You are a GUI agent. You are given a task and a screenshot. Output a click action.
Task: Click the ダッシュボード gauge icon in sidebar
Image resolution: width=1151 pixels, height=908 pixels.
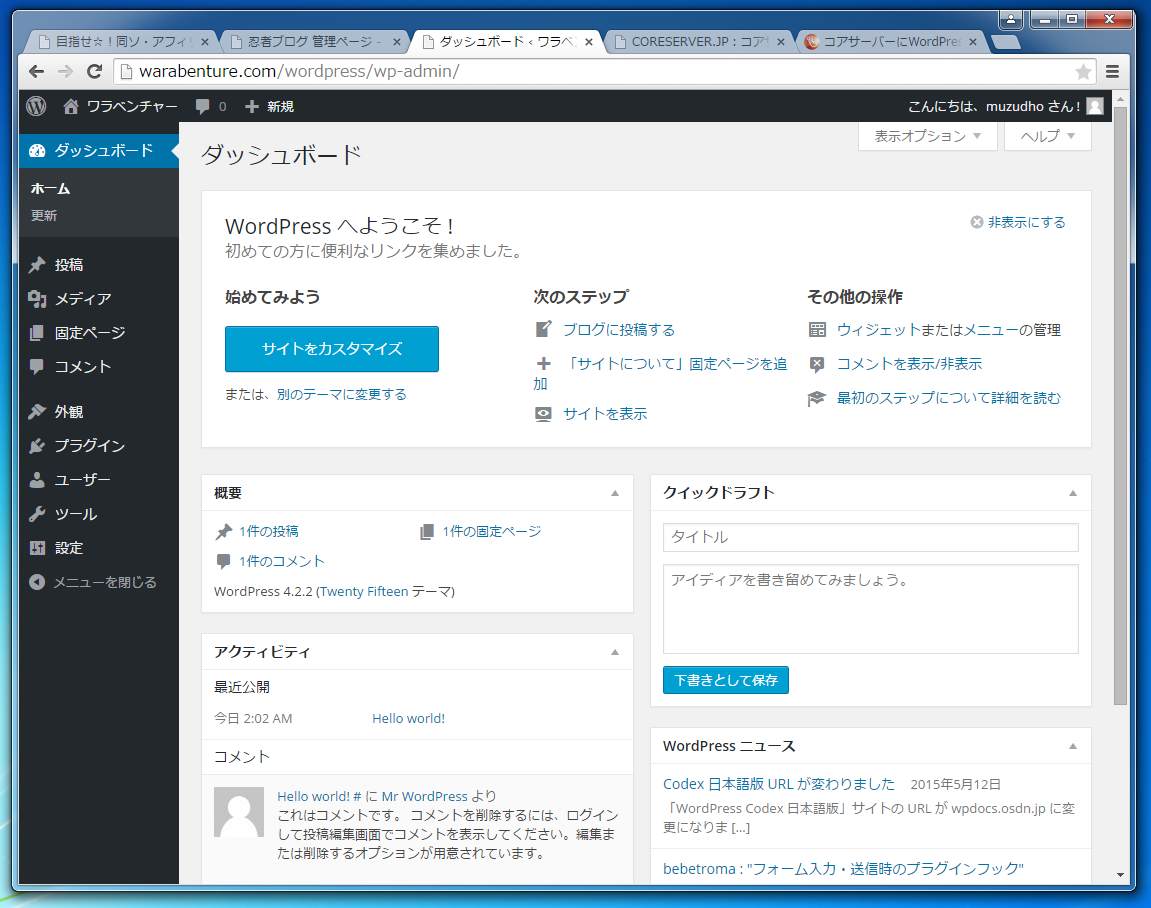click(x=37, y=151)
